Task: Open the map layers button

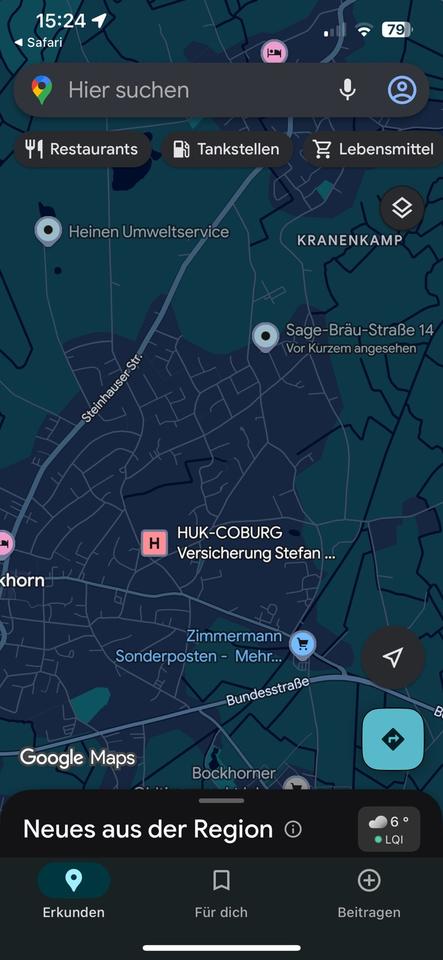Action: coord(402,208)
